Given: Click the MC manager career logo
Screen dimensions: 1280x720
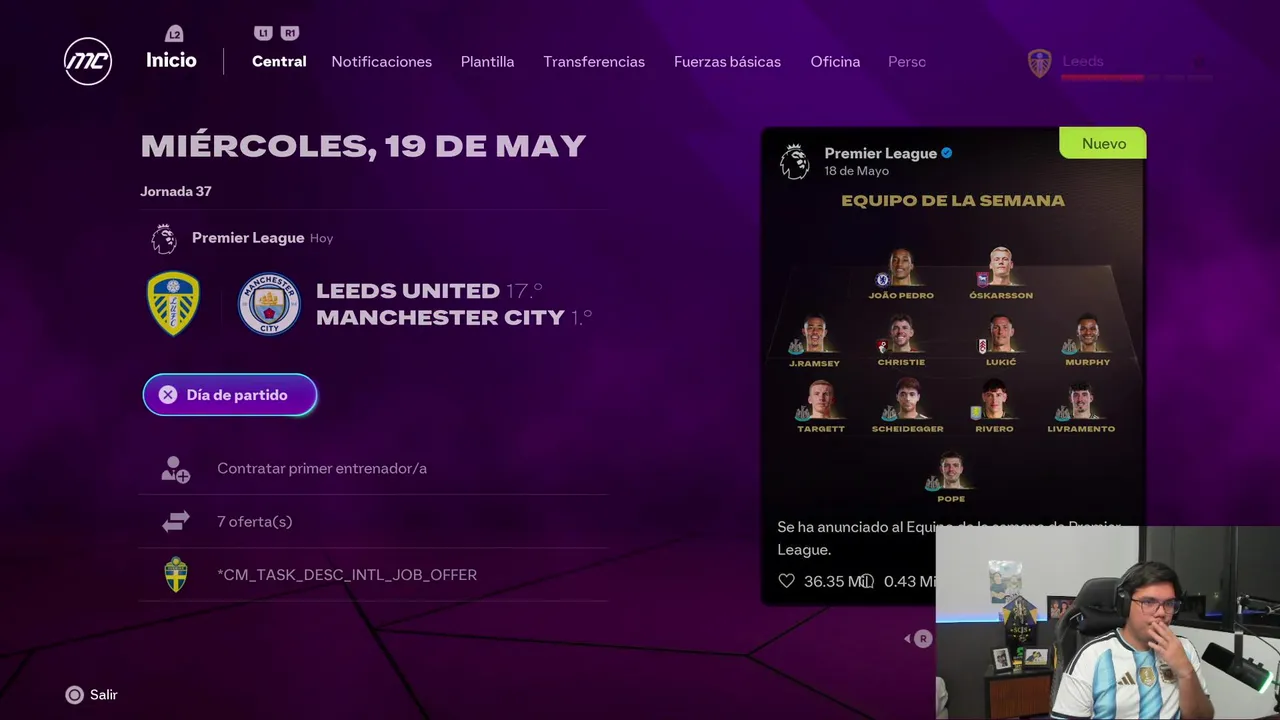Looking at the screenshot, I should [88, 61].
